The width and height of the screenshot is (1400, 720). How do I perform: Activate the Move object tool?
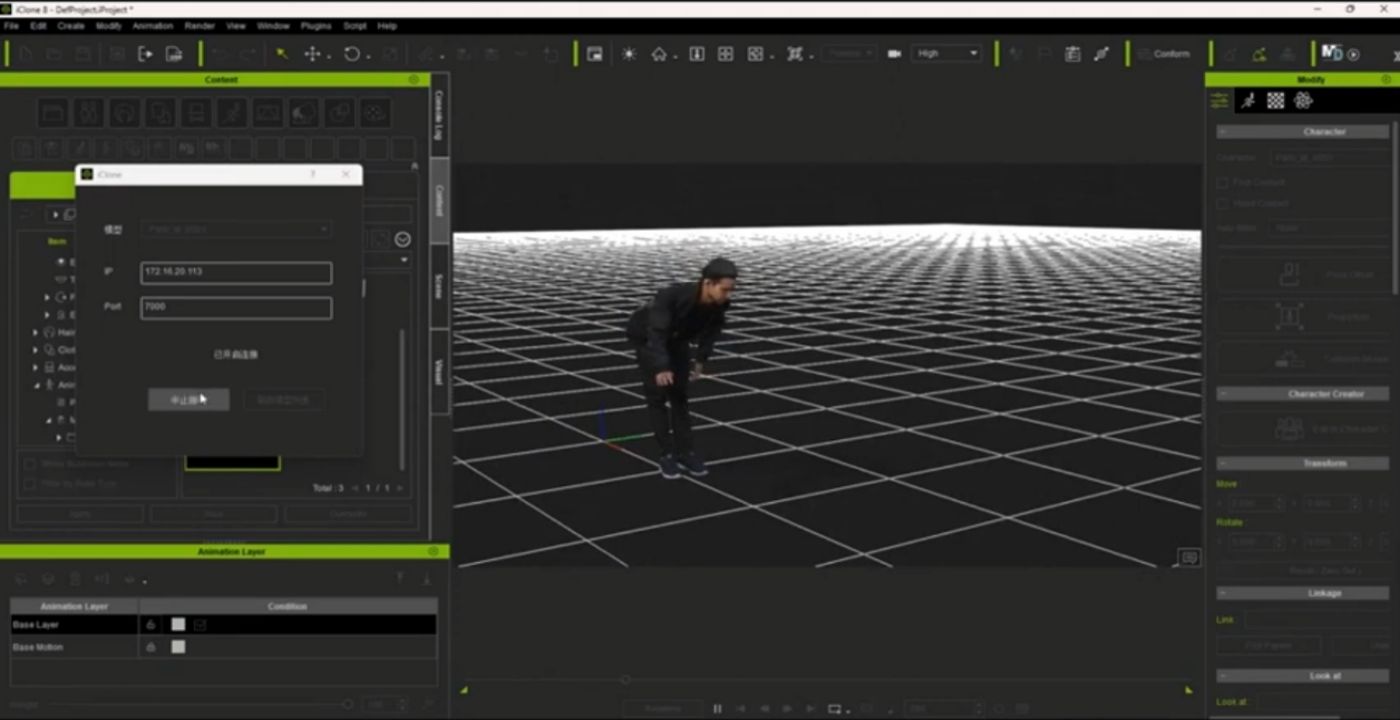(x=311, y=54)
